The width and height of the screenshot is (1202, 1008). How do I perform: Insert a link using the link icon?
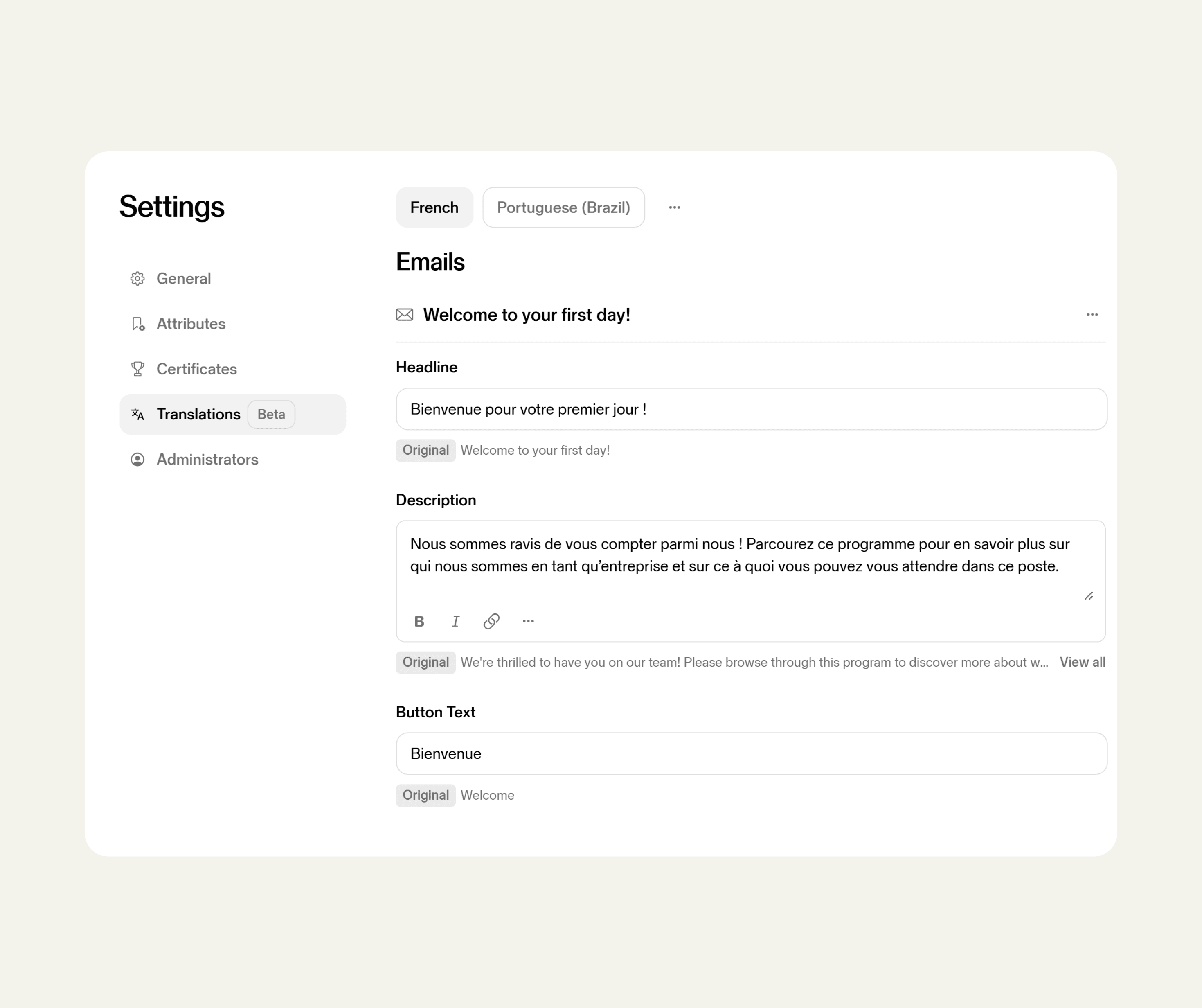[492, 621]
